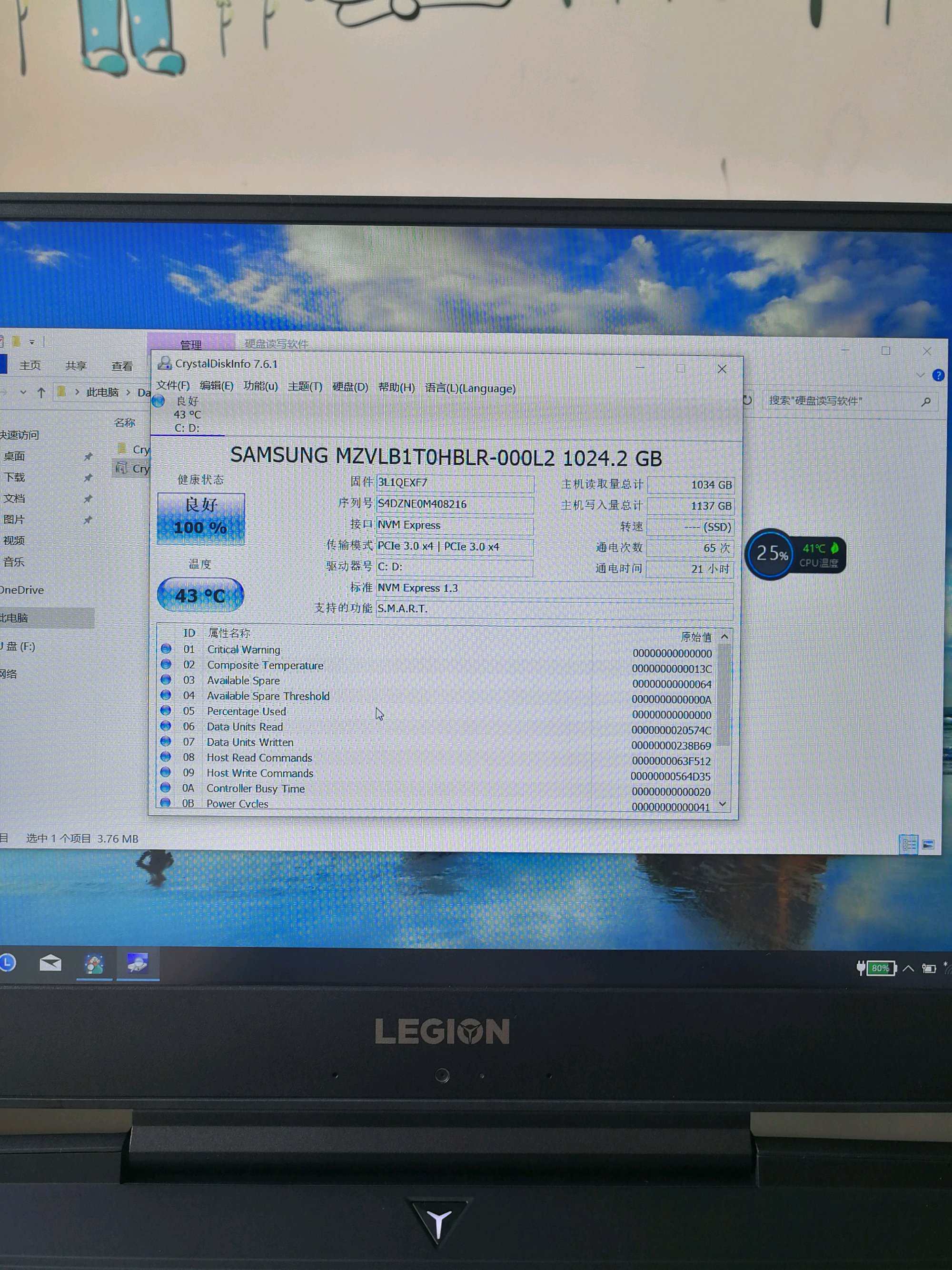Click the magnifier search icon in Explorer

click(926, 402)
